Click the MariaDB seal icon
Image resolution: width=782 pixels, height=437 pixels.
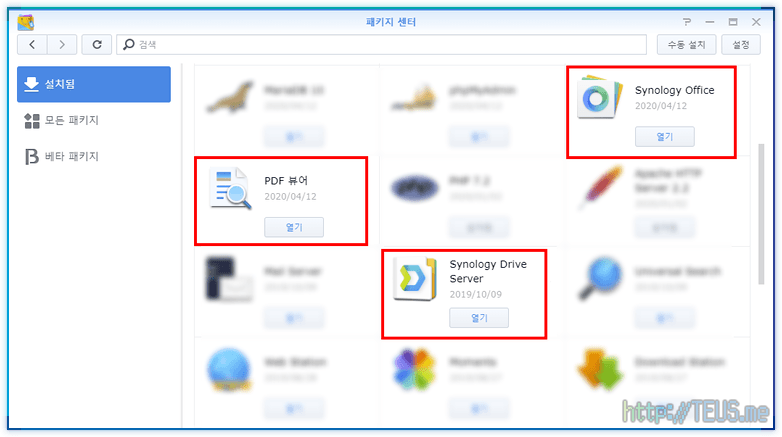[x=230, y=97]
